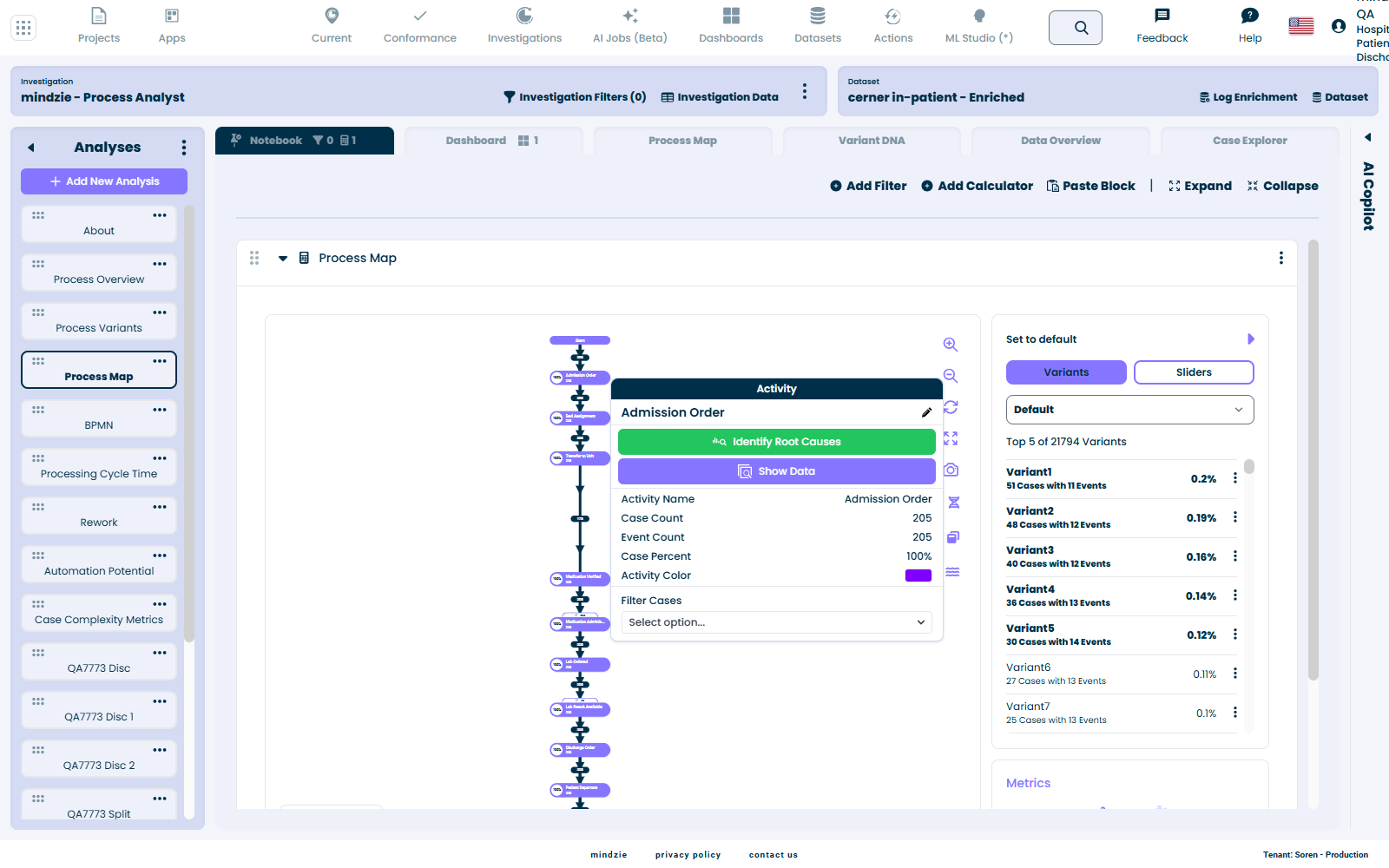Screen dimensions: 1389x868
Task: Click Identify Root Causes button
Action: [x=776, y=442]
